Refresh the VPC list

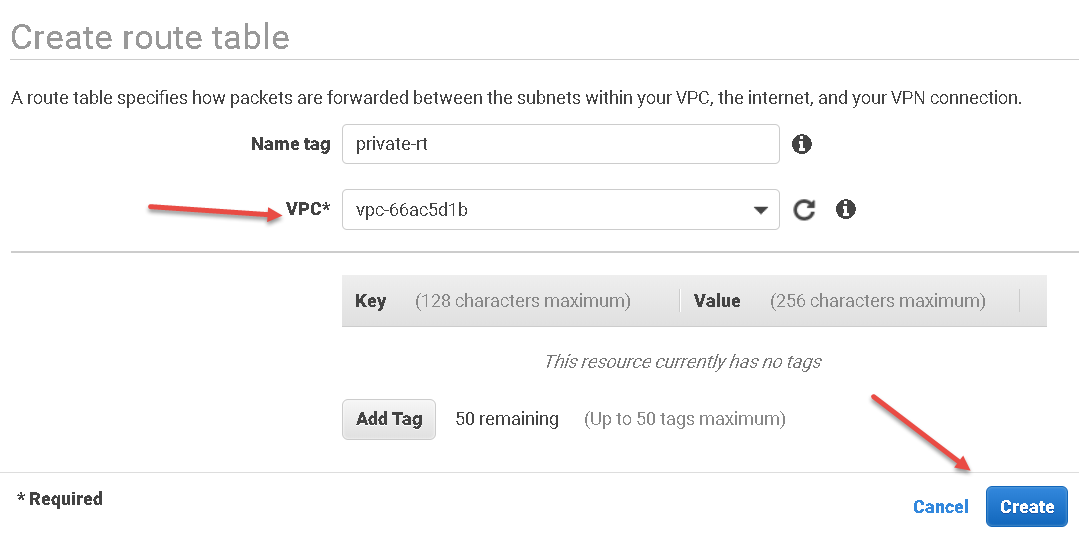pyautogui.click(x=805, y=210)
